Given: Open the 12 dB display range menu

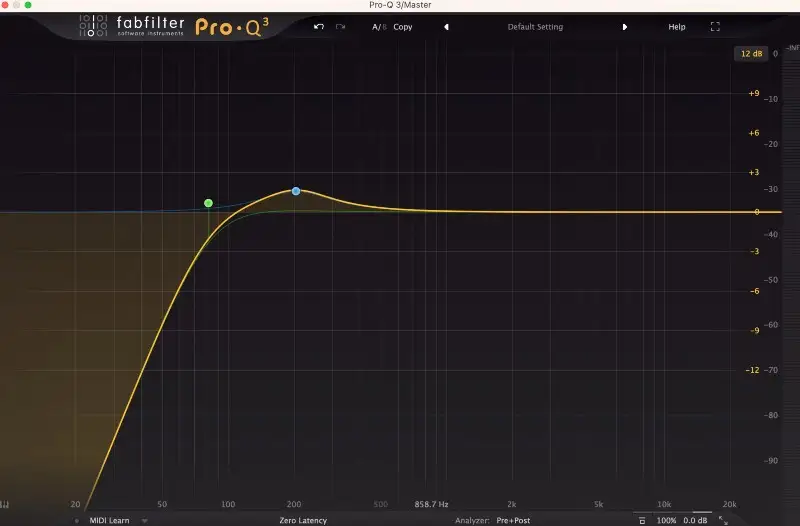Looking at the screenshot, I should 750,53.
